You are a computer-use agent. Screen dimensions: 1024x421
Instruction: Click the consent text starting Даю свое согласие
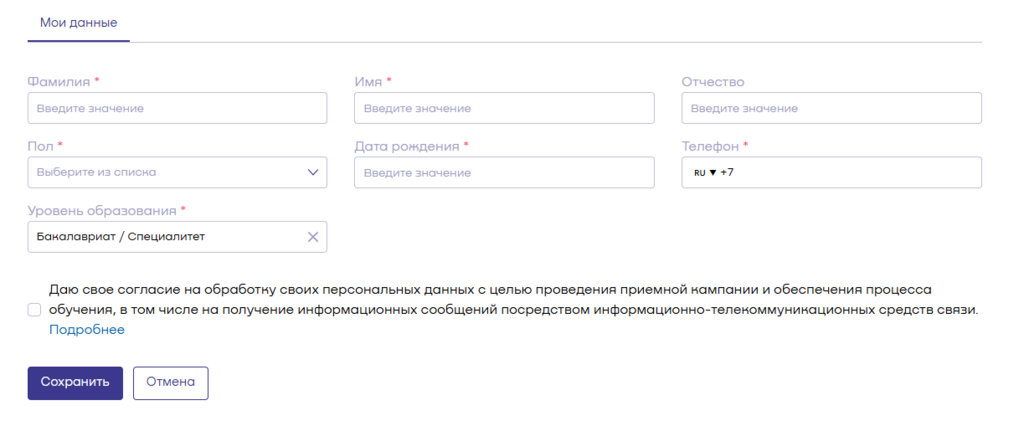[x=514, y=300]
